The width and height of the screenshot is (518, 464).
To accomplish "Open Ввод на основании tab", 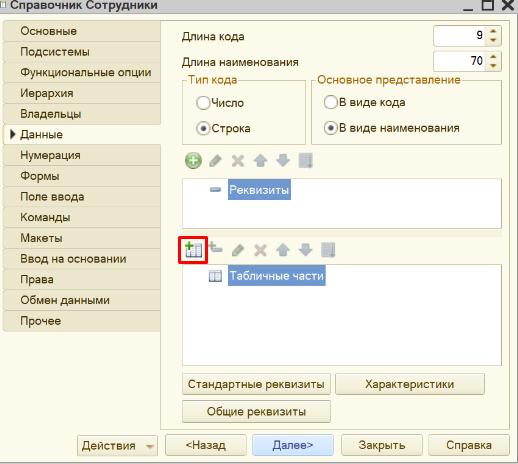I will click(x=82, y=259).
